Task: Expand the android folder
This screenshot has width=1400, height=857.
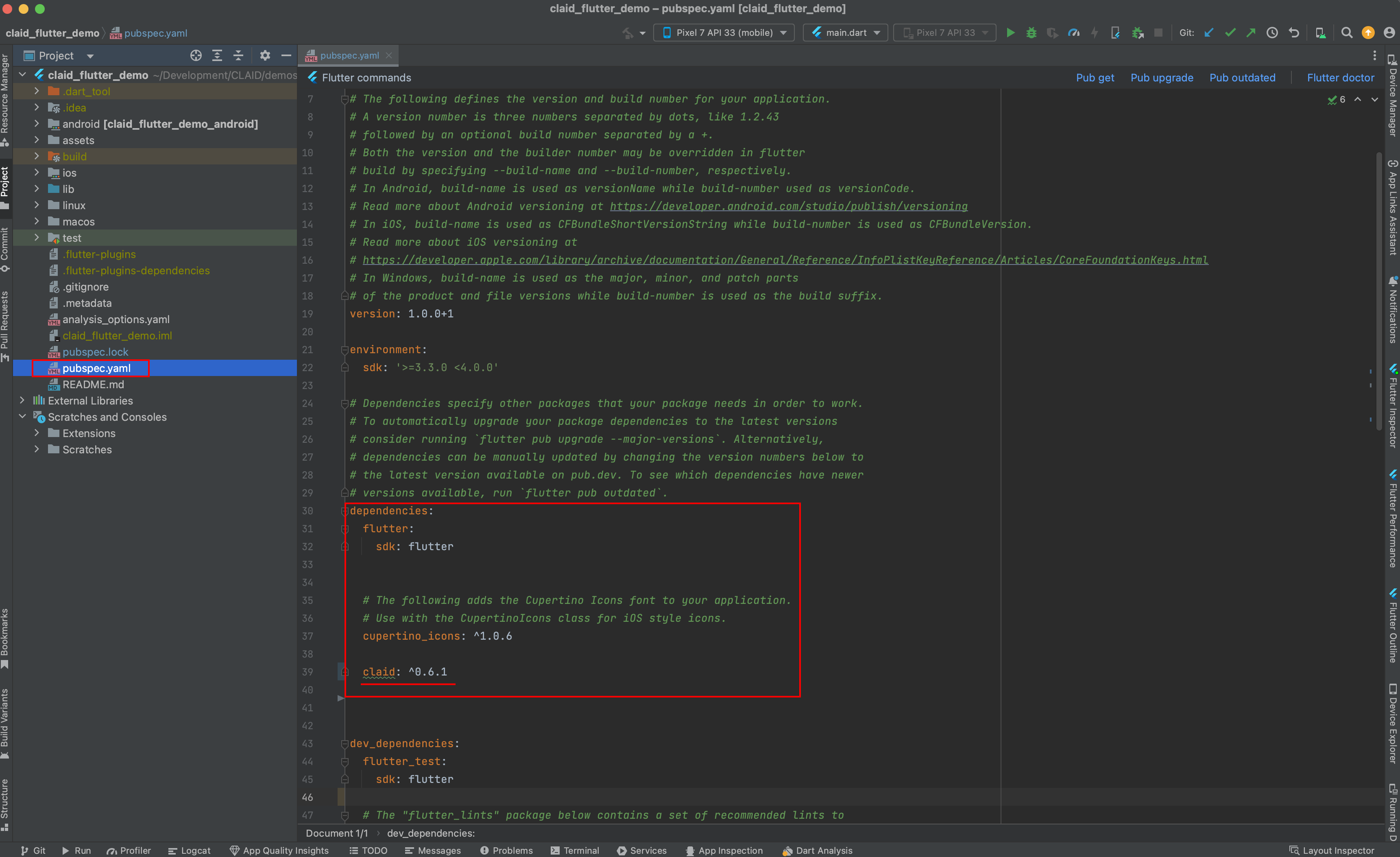Action: (37, 123)
